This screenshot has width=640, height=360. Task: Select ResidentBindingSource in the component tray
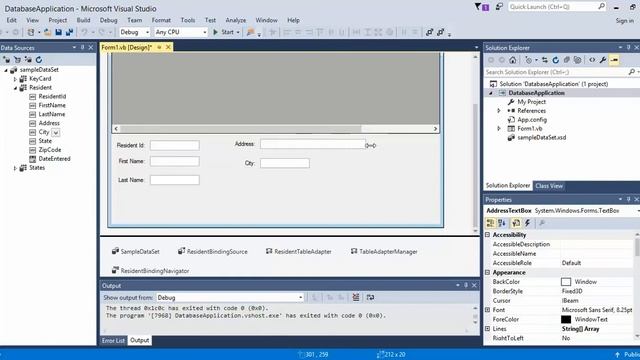coord(213,251)
